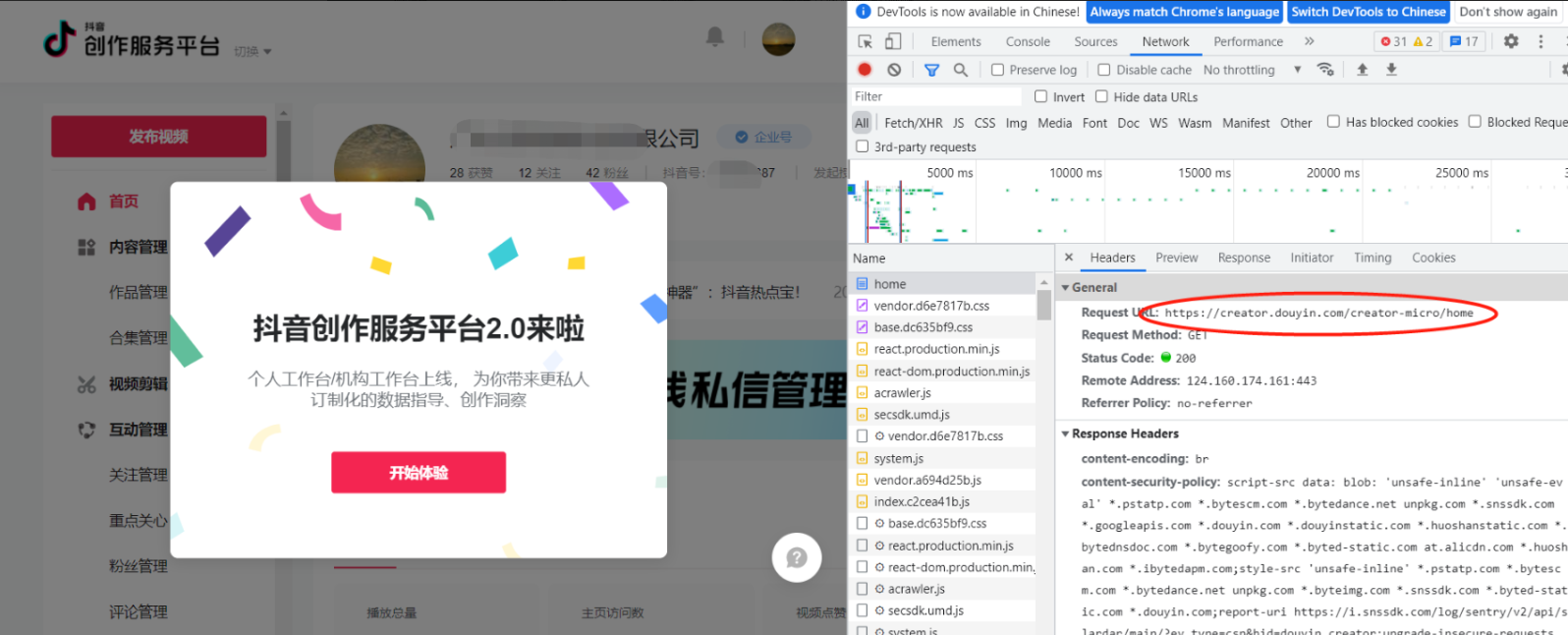
Task: Enable the Disable cache checkbox
Action: click(1103, 70)
